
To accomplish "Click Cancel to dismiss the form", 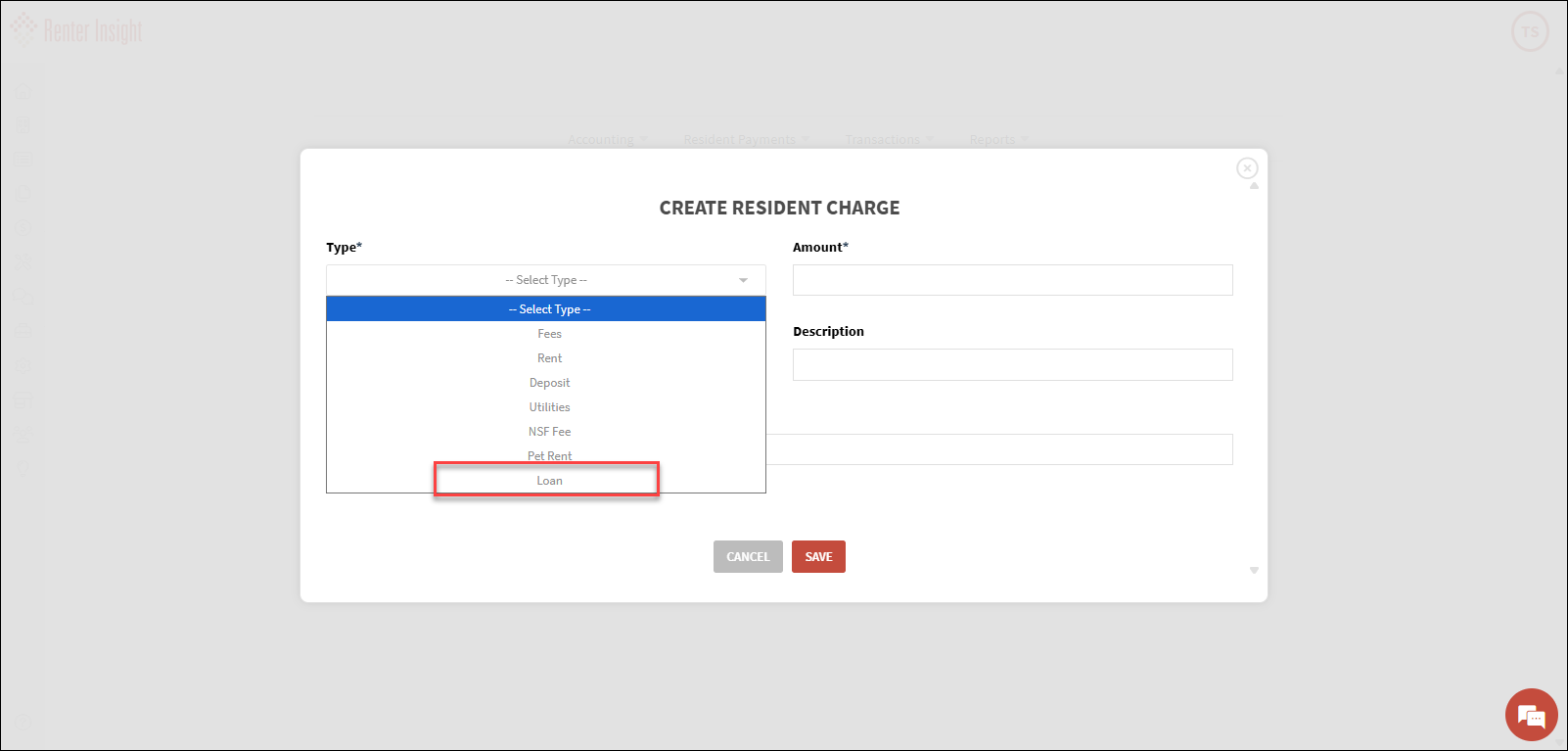I will tap(748, 557).
